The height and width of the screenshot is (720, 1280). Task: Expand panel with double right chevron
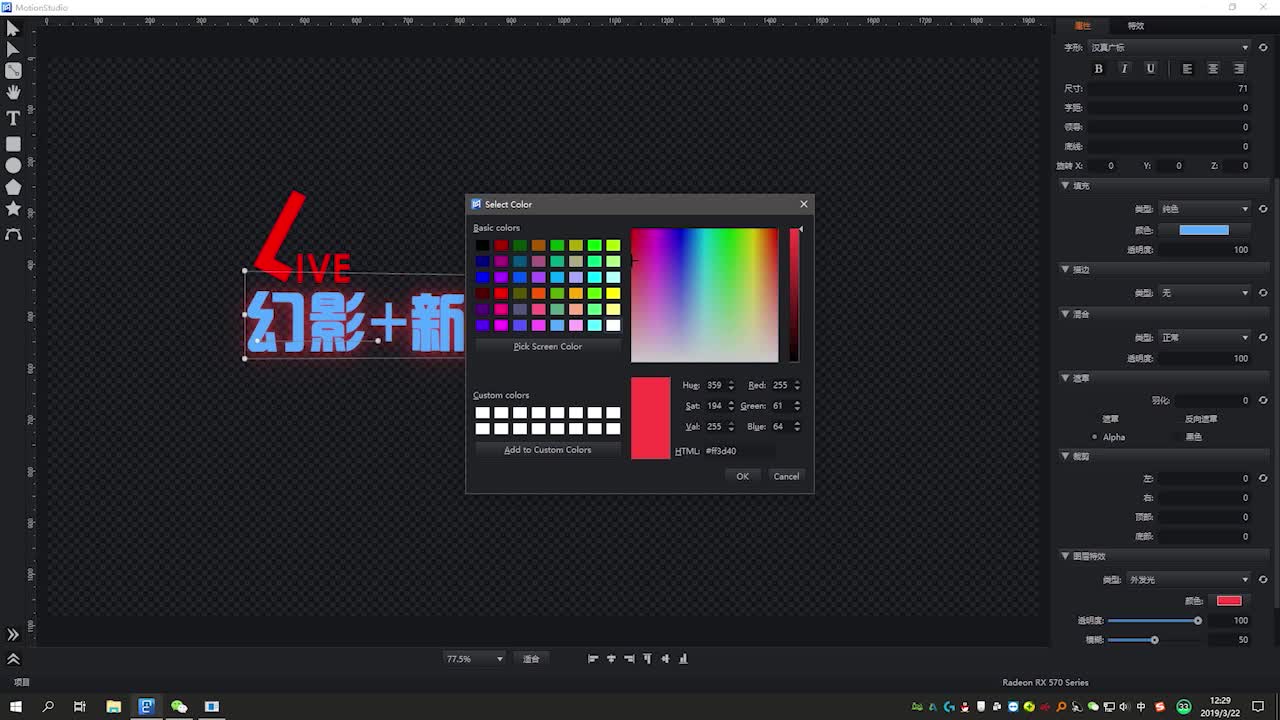pyautogui.click(x=13, y=635)
